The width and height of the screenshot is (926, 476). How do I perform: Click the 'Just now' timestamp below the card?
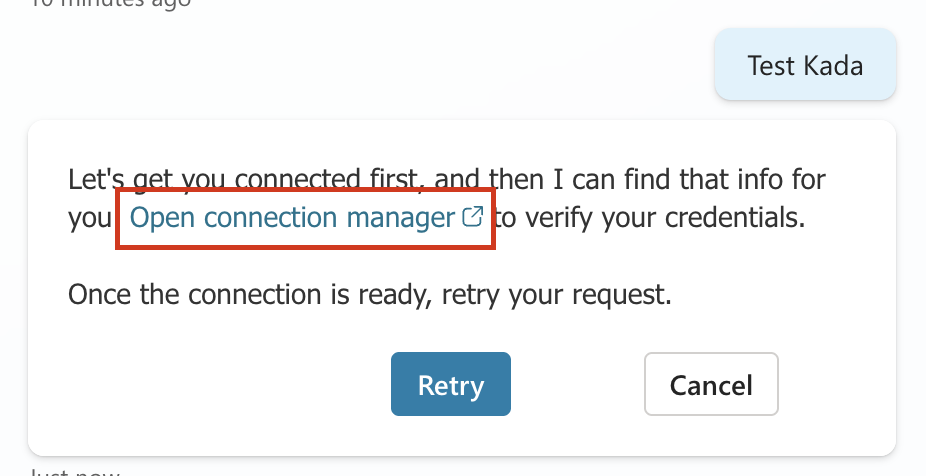[x=75, y=470]
